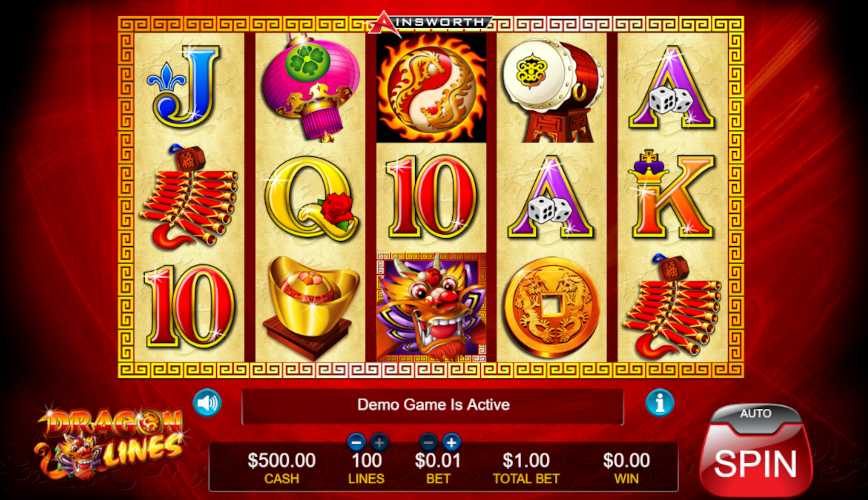This screenshot has height=500, width=868.
Task: Click the blue J card symbol
Action: 182,87
